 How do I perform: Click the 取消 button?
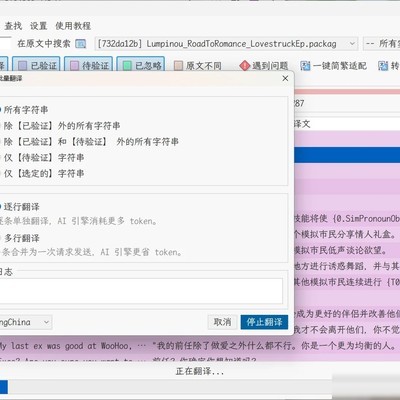[222, 322]
